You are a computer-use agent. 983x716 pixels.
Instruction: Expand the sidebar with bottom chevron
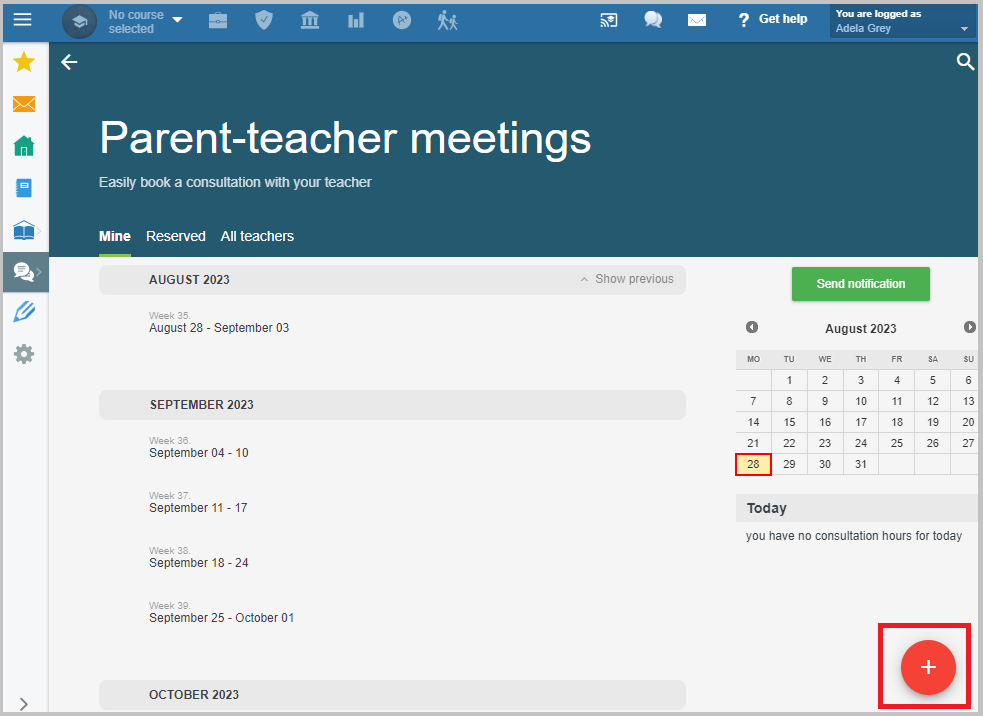pyautogui.click(x=24, y=703)
